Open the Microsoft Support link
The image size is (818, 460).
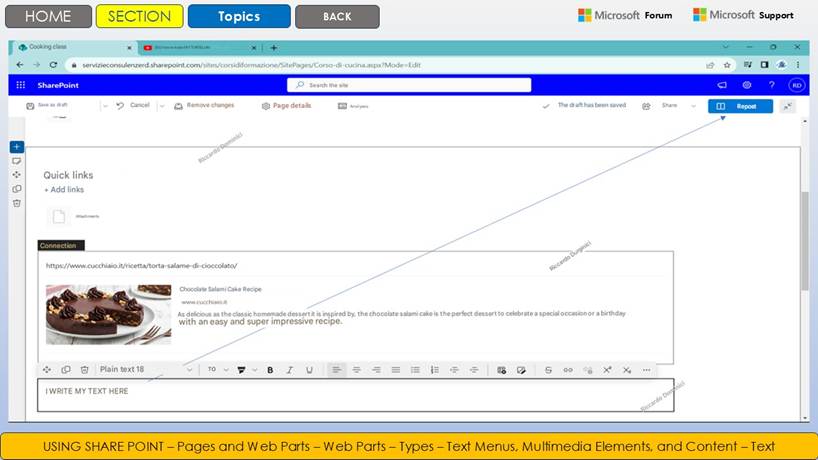(x=743, y=15)
